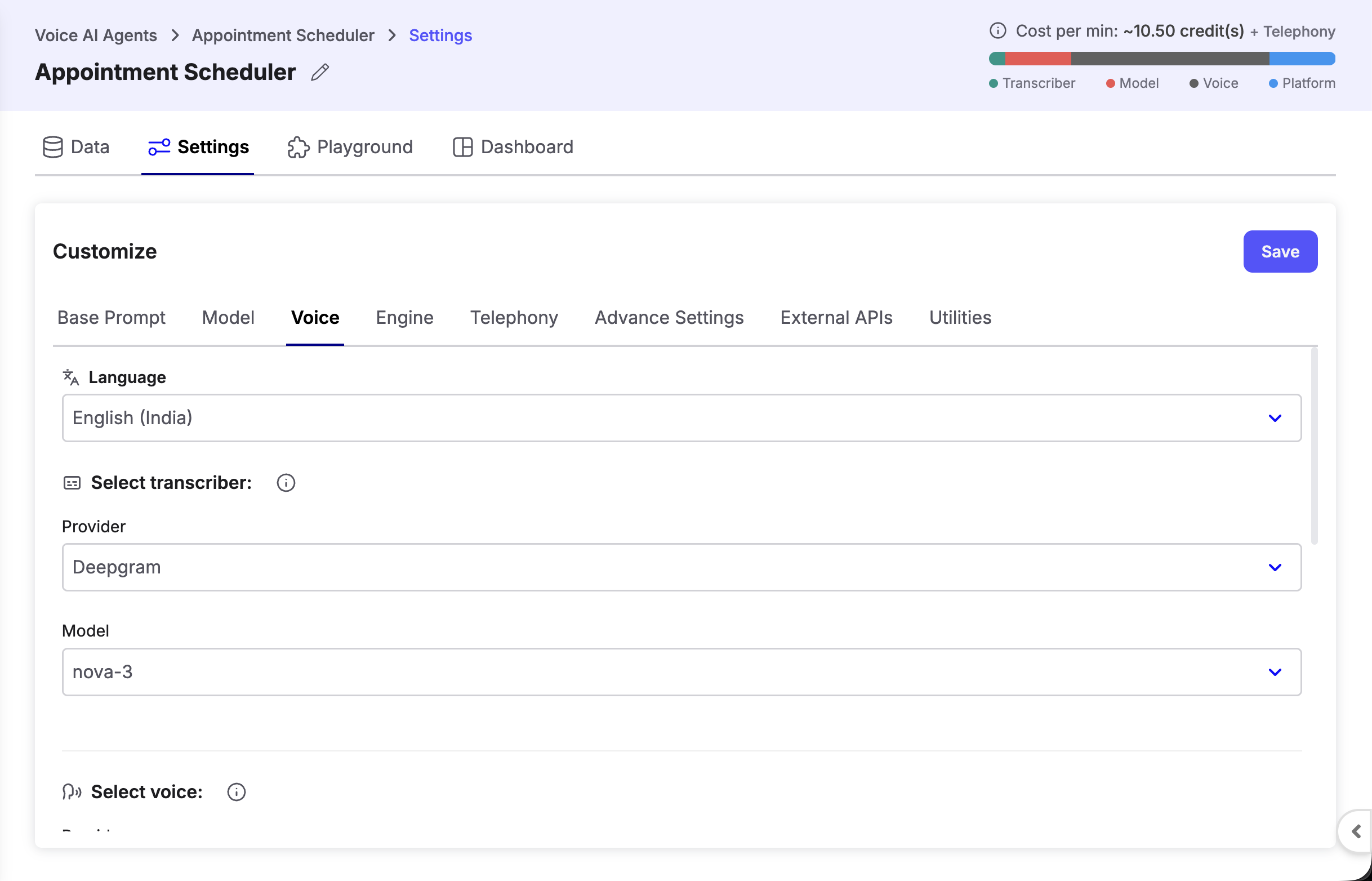This screenshot has height=881, width=1372.
Task: Open the Engine tab
Action: click(x=404, y=318)
